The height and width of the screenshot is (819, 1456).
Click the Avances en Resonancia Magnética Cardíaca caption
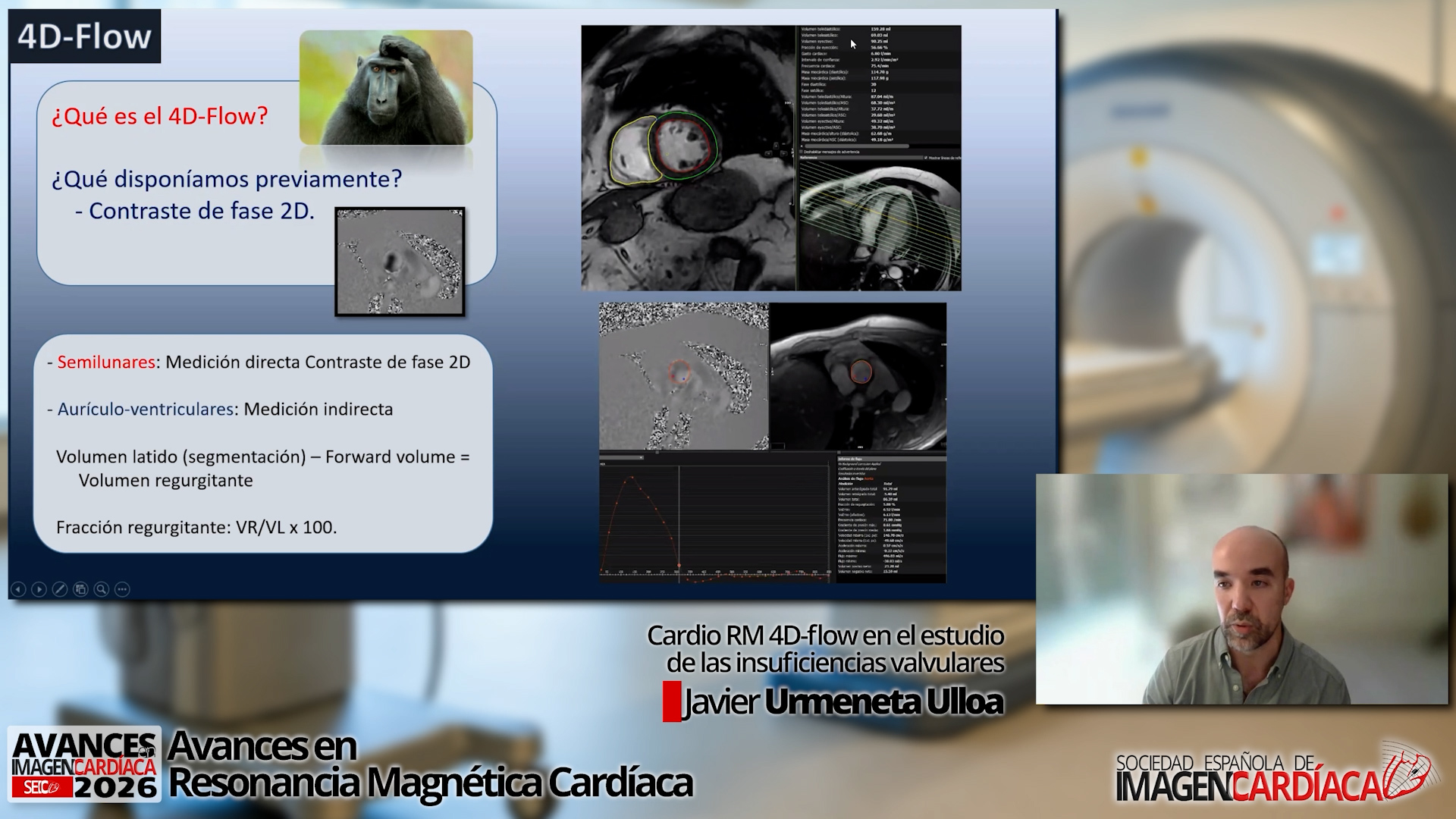coord(430,764)
